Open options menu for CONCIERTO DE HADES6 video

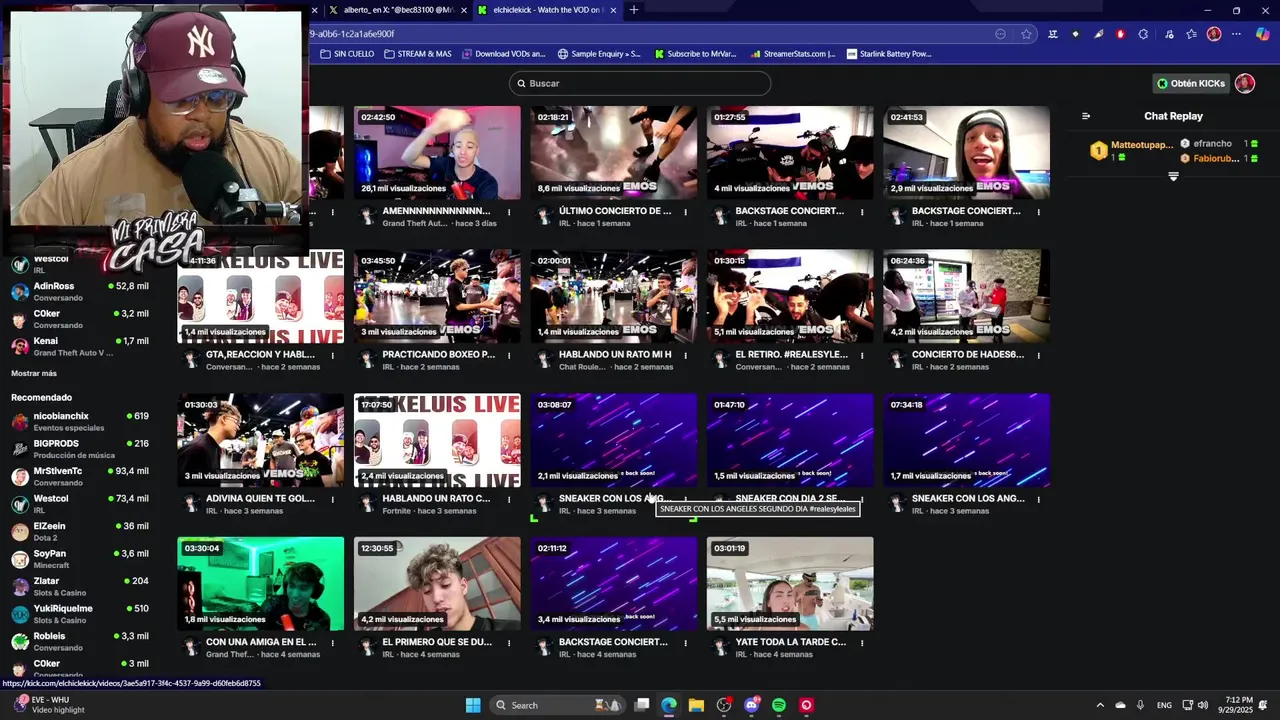pos(1038,355)
